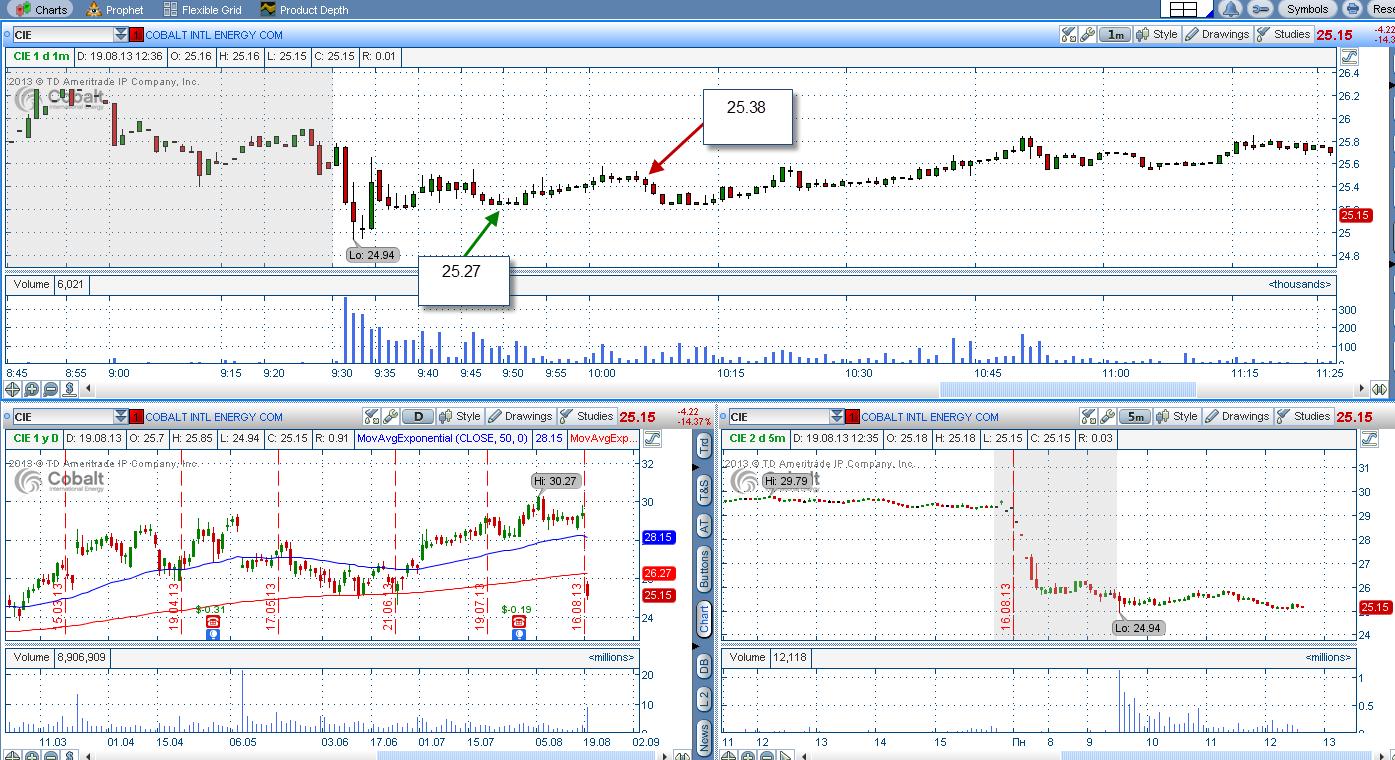Screen dimensions: 1395x760
Task: Click the Symbols button
Action: click(1308, 9)
